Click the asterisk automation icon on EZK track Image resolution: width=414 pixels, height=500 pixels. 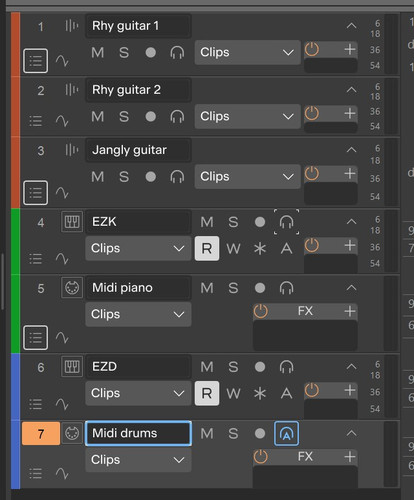point(260,248)
